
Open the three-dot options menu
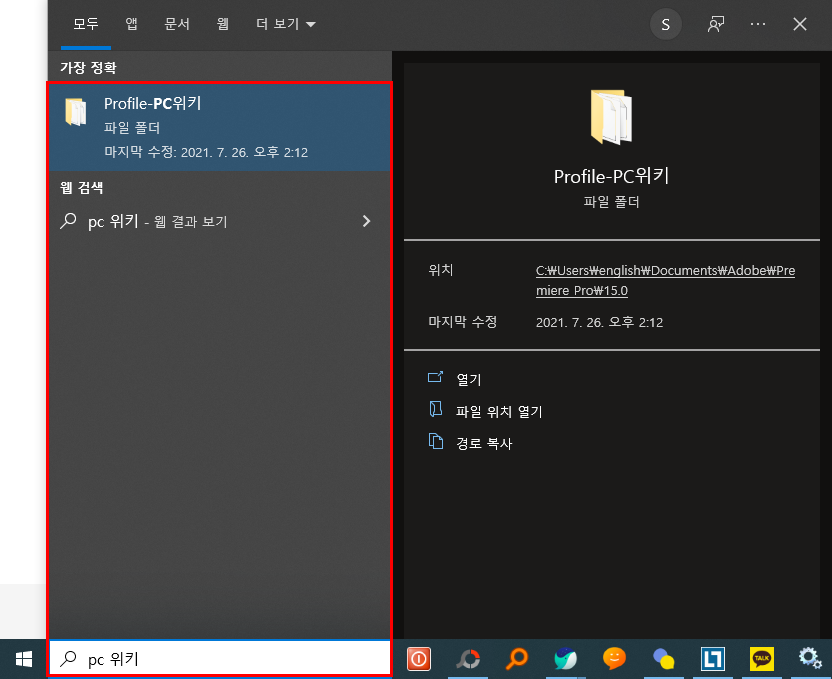point(758,24)
